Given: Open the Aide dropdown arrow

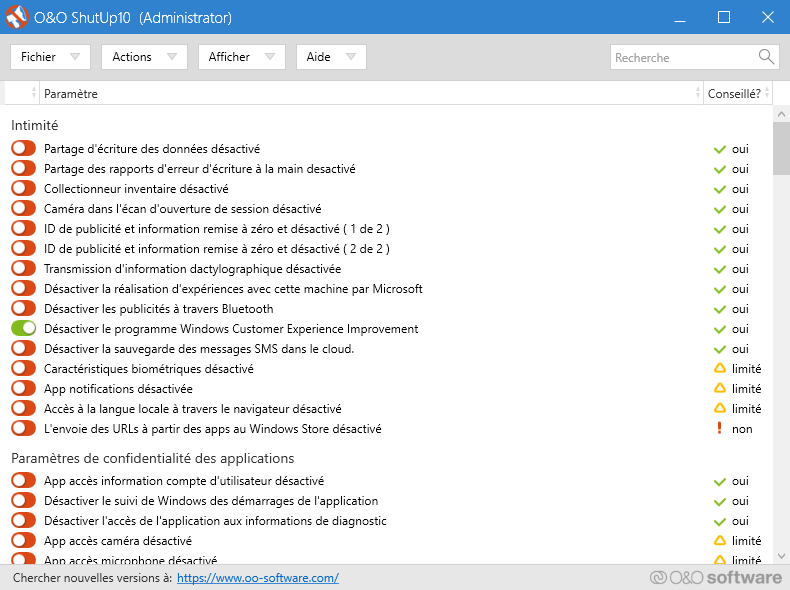Looking at the screenshot, I should [x=351, y=57].
